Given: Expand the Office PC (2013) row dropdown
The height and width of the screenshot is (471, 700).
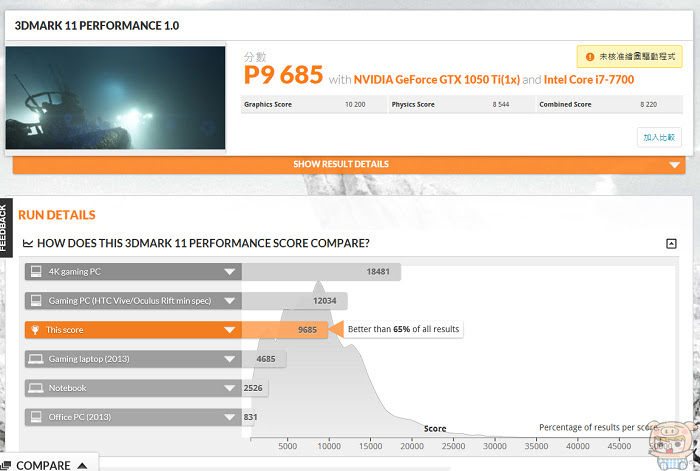Looking at the screenshot, I should tap(229, 417).
